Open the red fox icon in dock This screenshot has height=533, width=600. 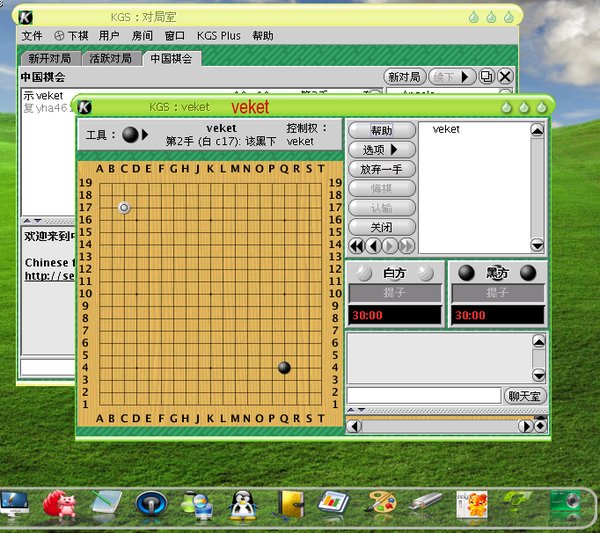[60, 505]
